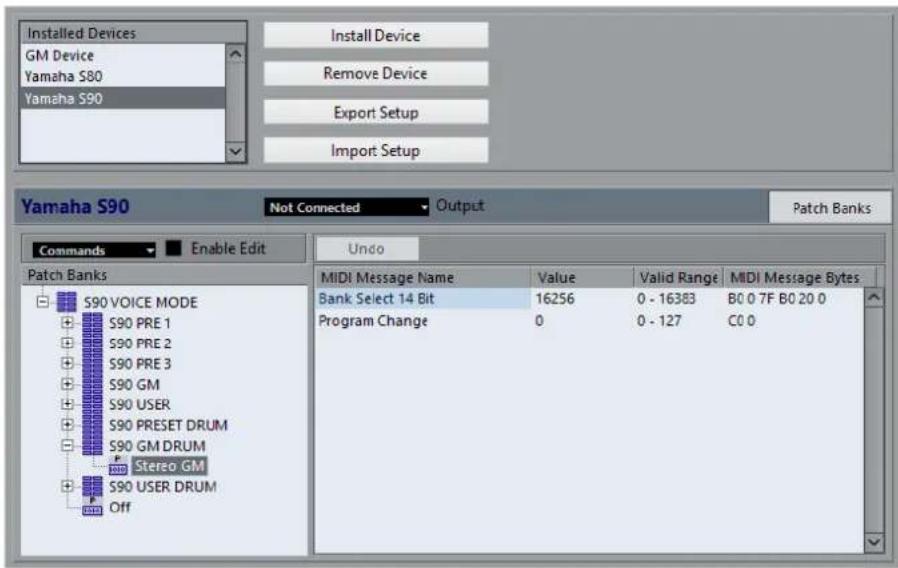The height and width of the screenshot is (568, 898).
Task: Select the S90 PRE 1 label
Action: 140,323
